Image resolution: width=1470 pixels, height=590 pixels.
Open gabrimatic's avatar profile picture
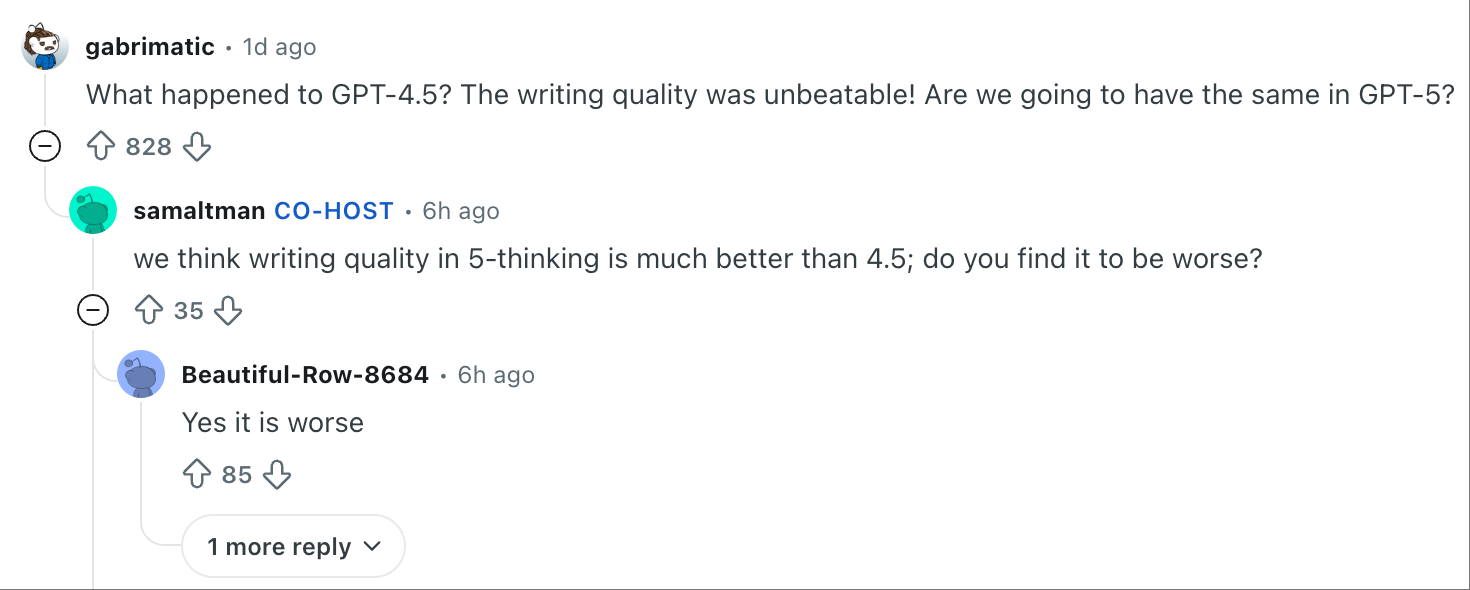pyautogui.click(x=45, y=48)
